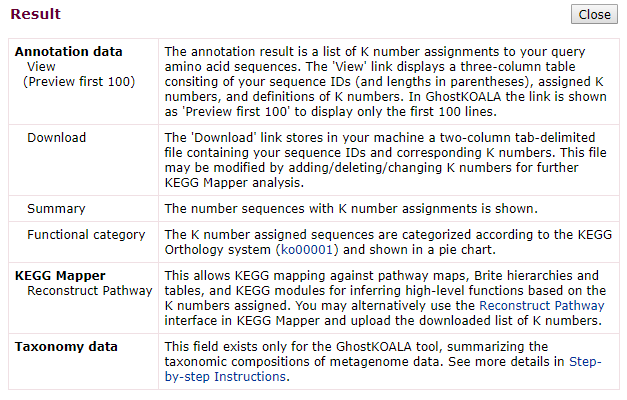Click the View label under Annotation data
This screenshot has height=400, width=627.
tap(41, 66)
